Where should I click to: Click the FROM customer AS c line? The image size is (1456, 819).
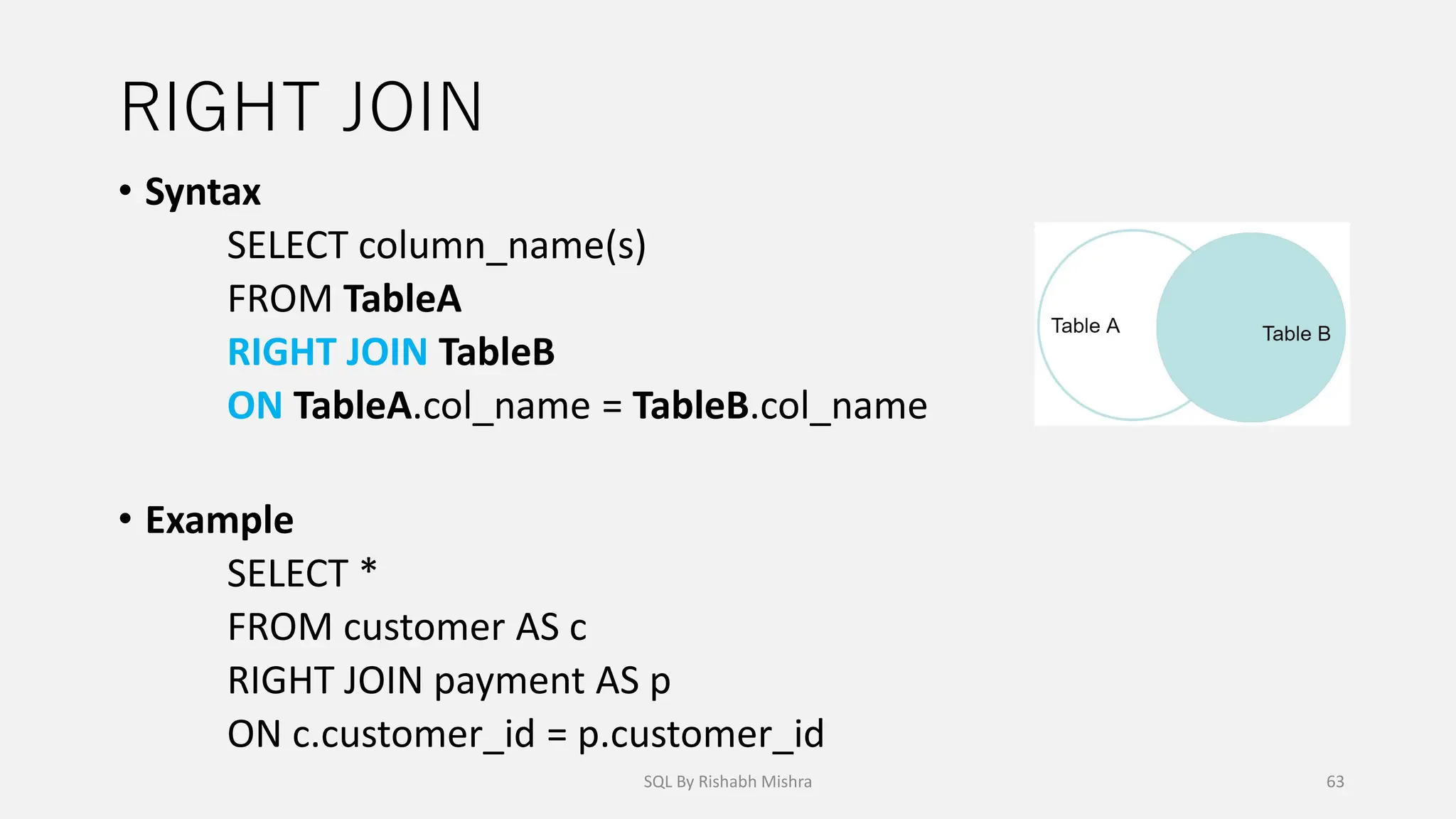click(x=407, y=627)
